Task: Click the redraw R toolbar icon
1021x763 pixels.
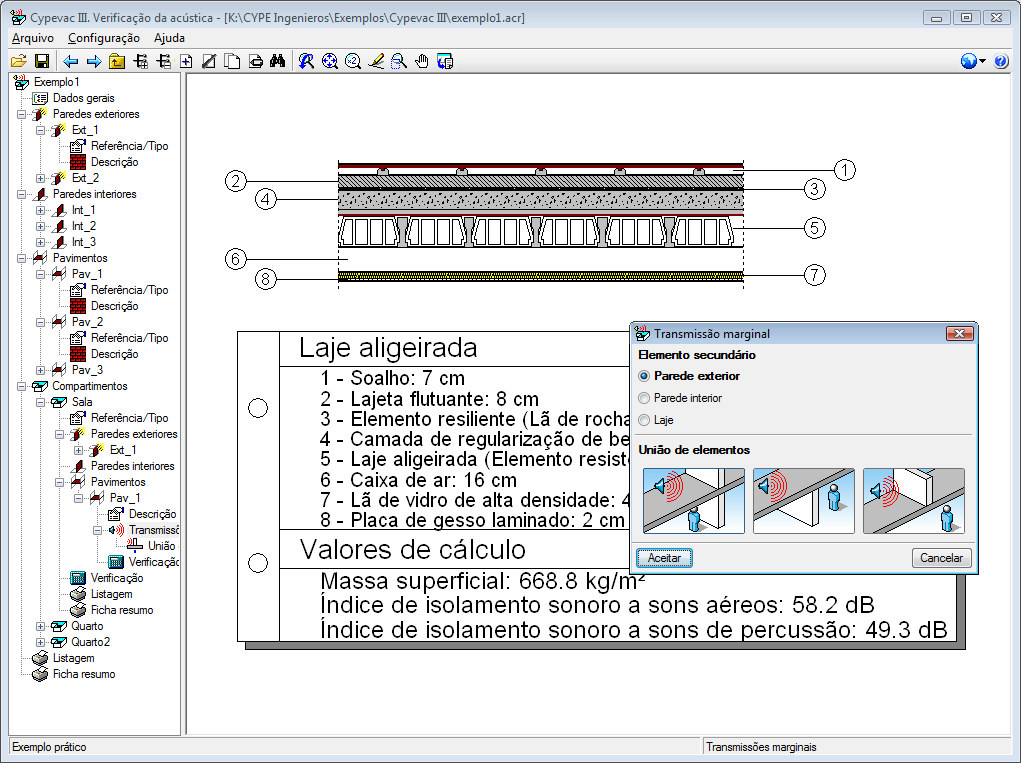Action: point(306,61)
